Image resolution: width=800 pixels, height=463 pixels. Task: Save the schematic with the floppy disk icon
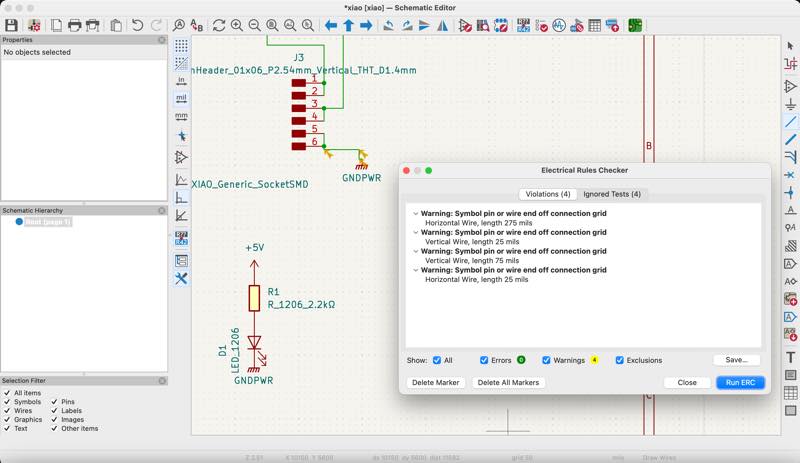pyautogui.click(x=11, y=25)
